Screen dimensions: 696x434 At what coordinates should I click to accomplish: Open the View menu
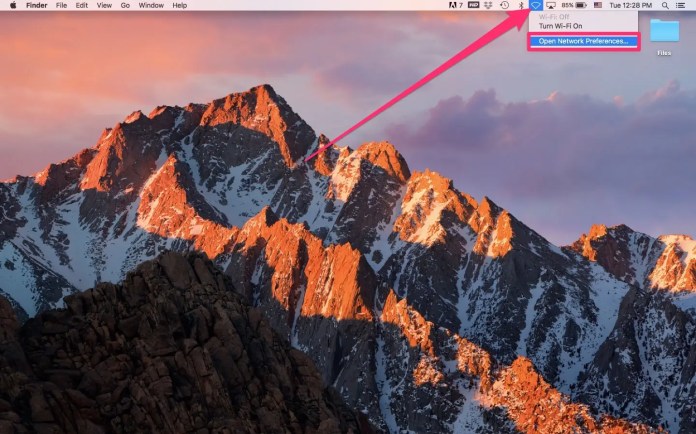pos(104,5)
